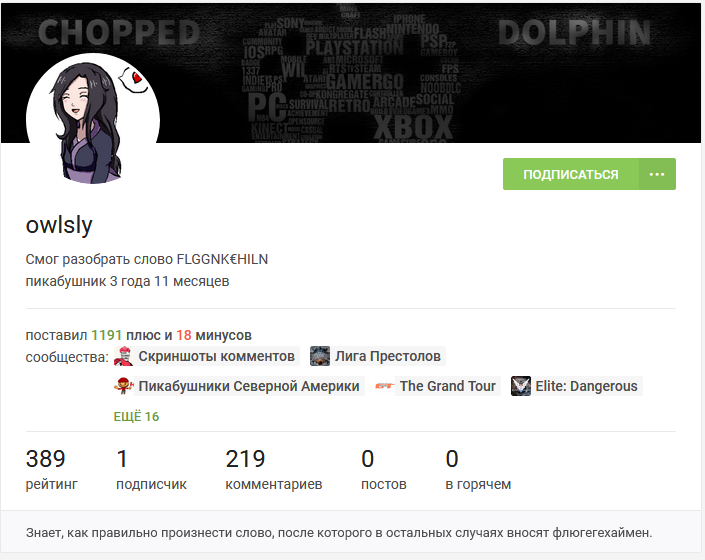Click the Подписаться subscribe button
This screenshot has height=560, width=705.
point(571,174)
